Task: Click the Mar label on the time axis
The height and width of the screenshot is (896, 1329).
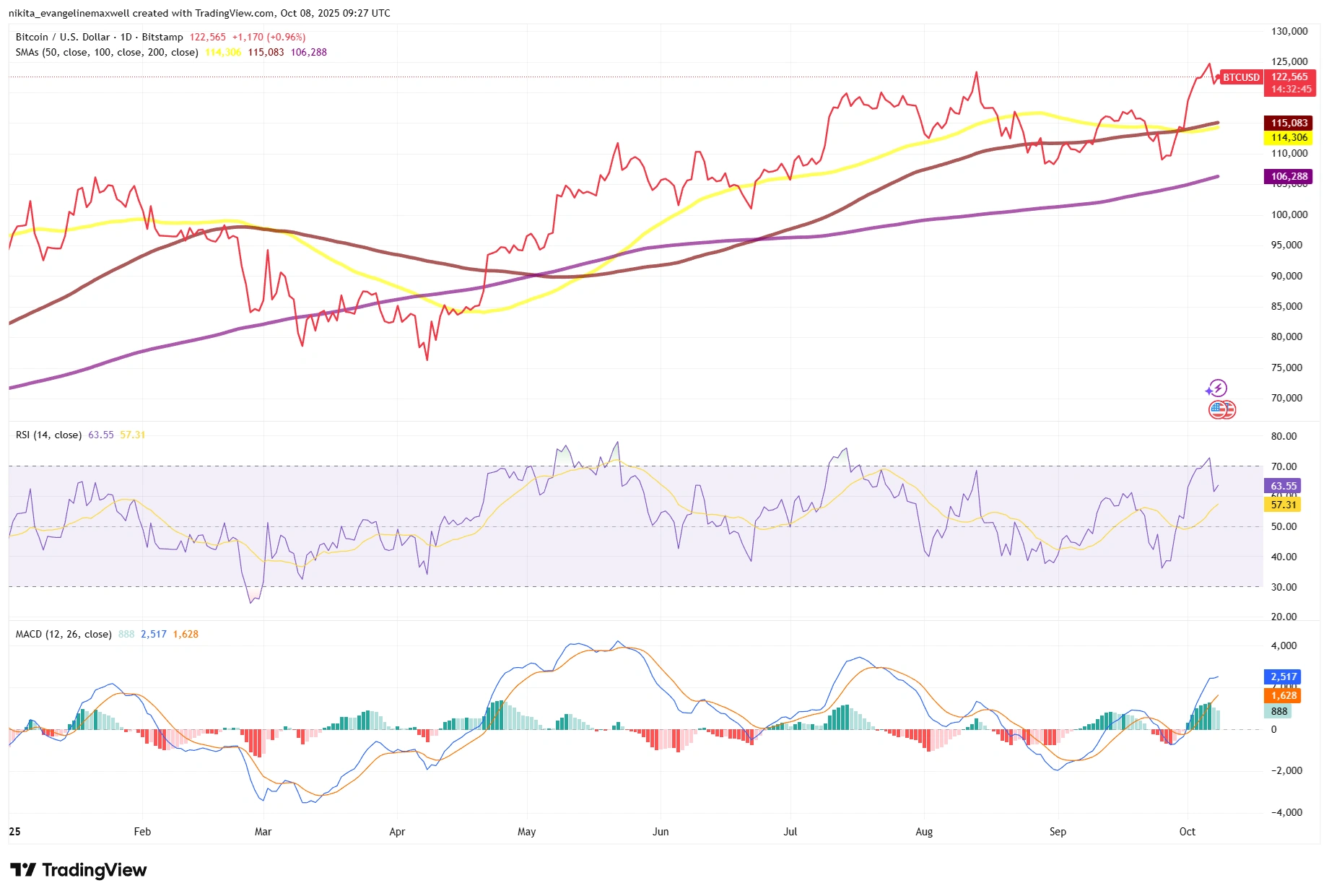Action: pyautogui.click(x=263, y=832)
